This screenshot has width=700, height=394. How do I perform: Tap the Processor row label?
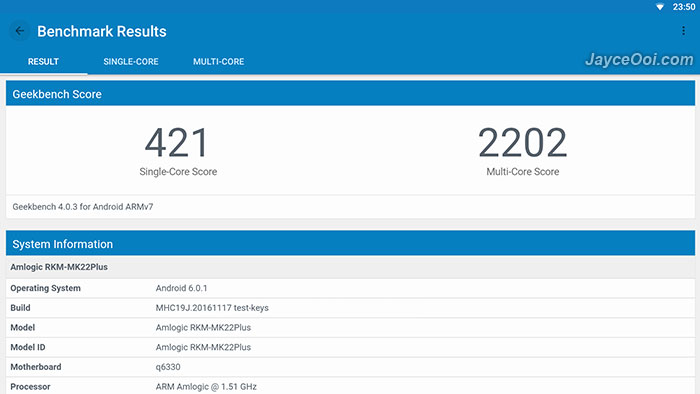[30, 386]
